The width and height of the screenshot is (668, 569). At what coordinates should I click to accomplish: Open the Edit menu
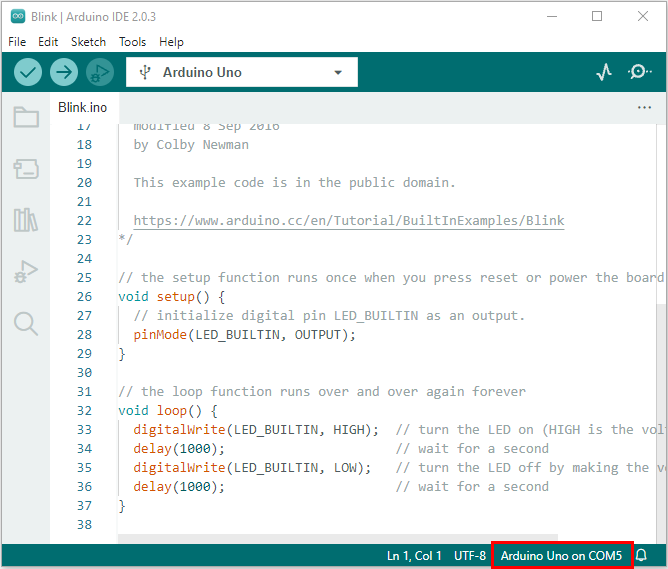(48, 42)
